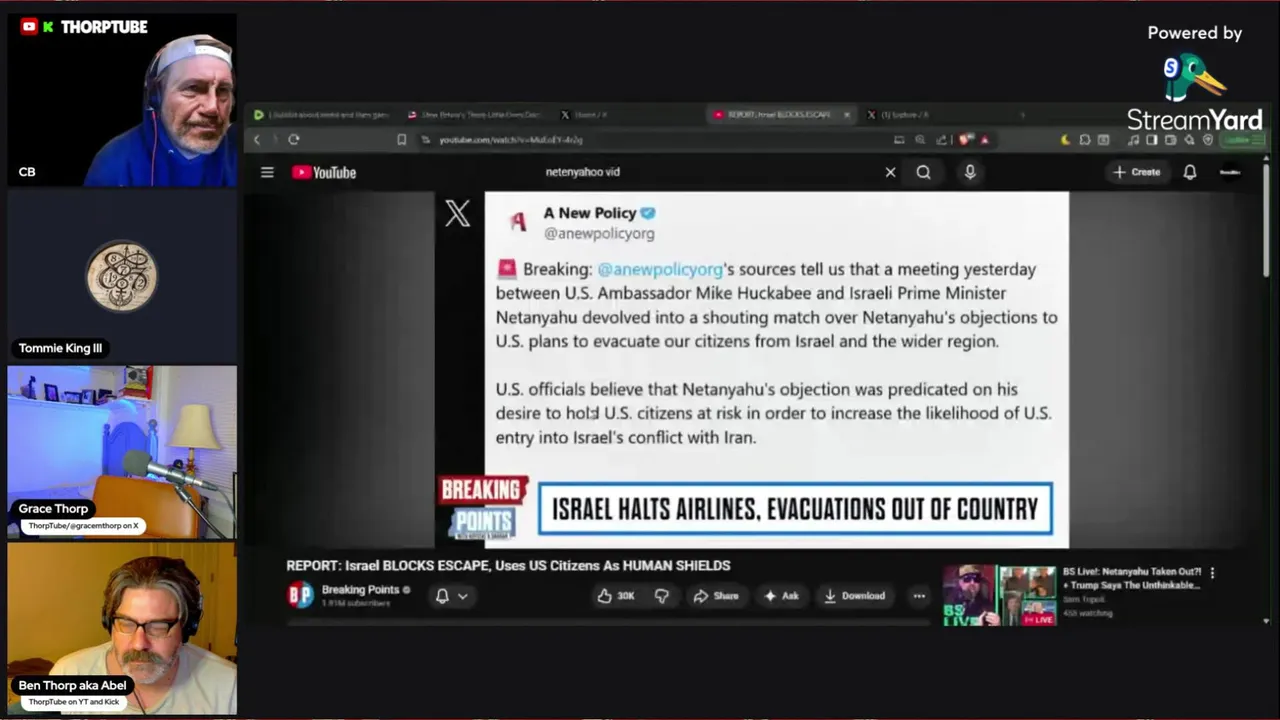The height and width of the screenshot is (720, 1280).
Task: Open options menu for BS Live suggested video
Action: (x=1212, y=573)
